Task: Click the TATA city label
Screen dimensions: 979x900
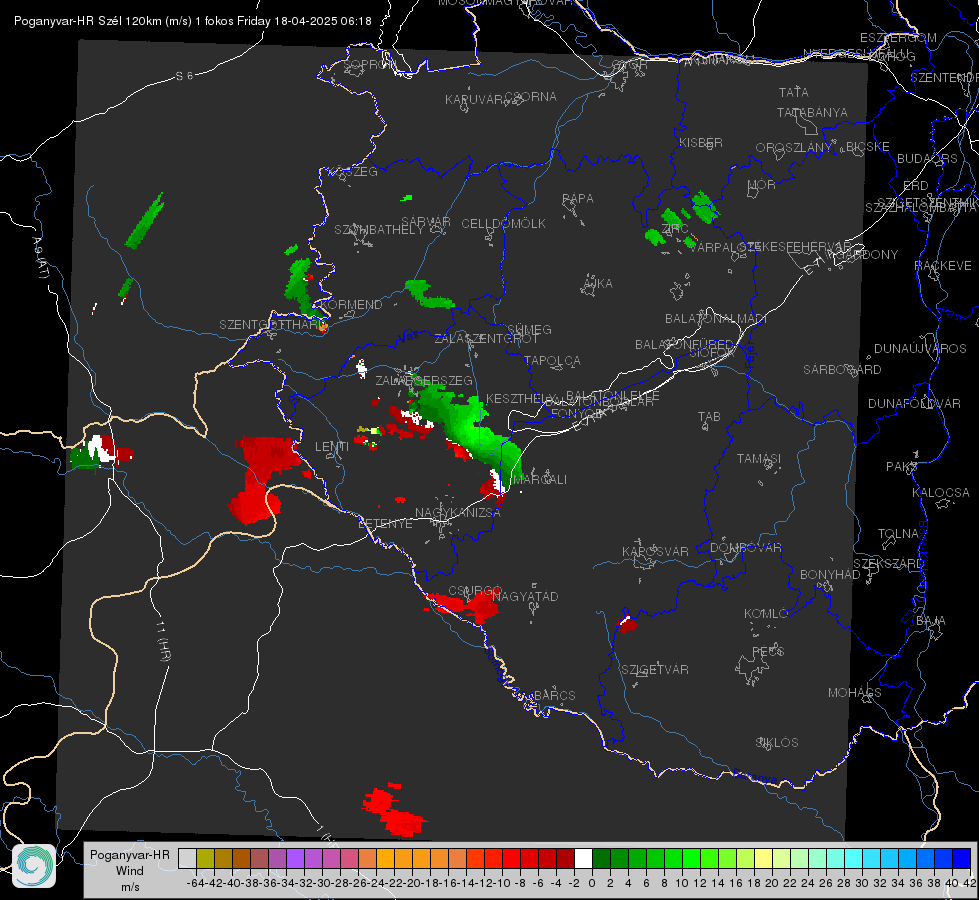Action: tap(794, 92)
